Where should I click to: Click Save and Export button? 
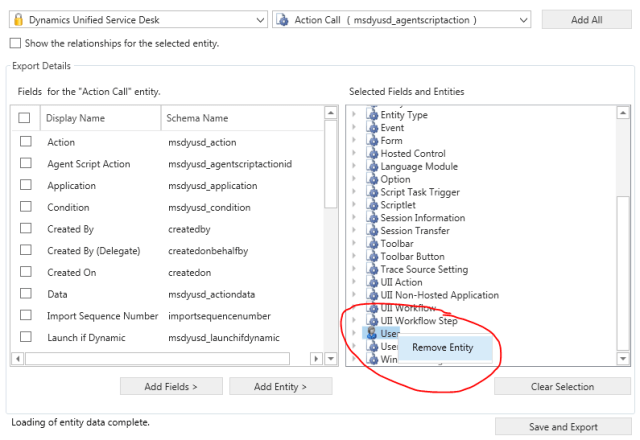click(x=563, y=427)
